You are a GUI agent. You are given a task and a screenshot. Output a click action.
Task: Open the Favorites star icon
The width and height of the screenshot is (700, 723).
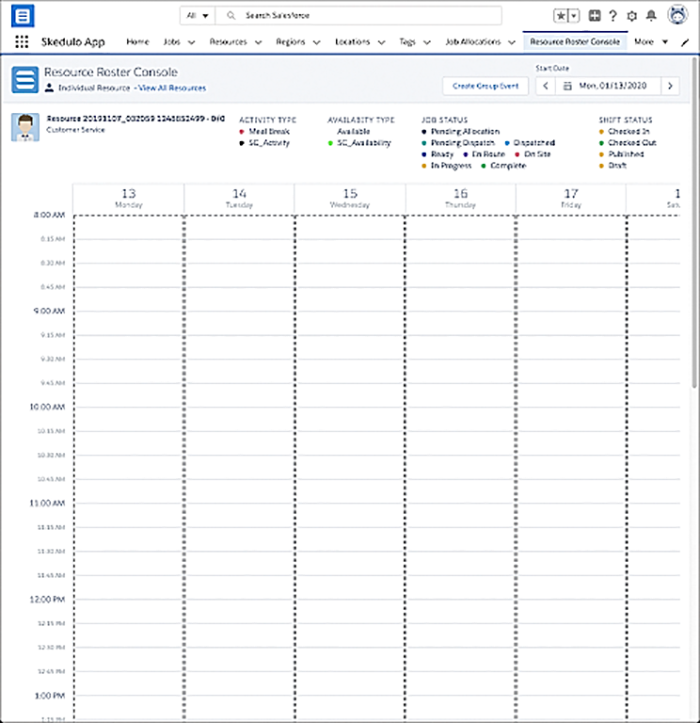(x=561, y=16)
